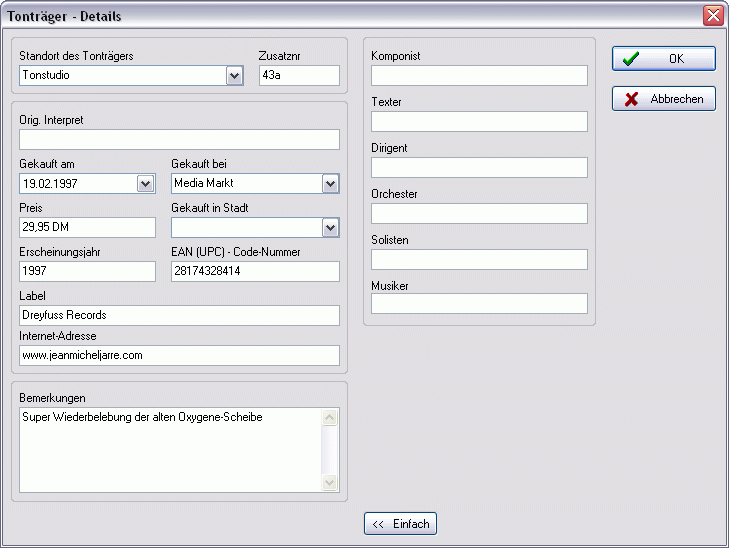Open the Gekauft am date picker arrow

click(x=146, y=184)
